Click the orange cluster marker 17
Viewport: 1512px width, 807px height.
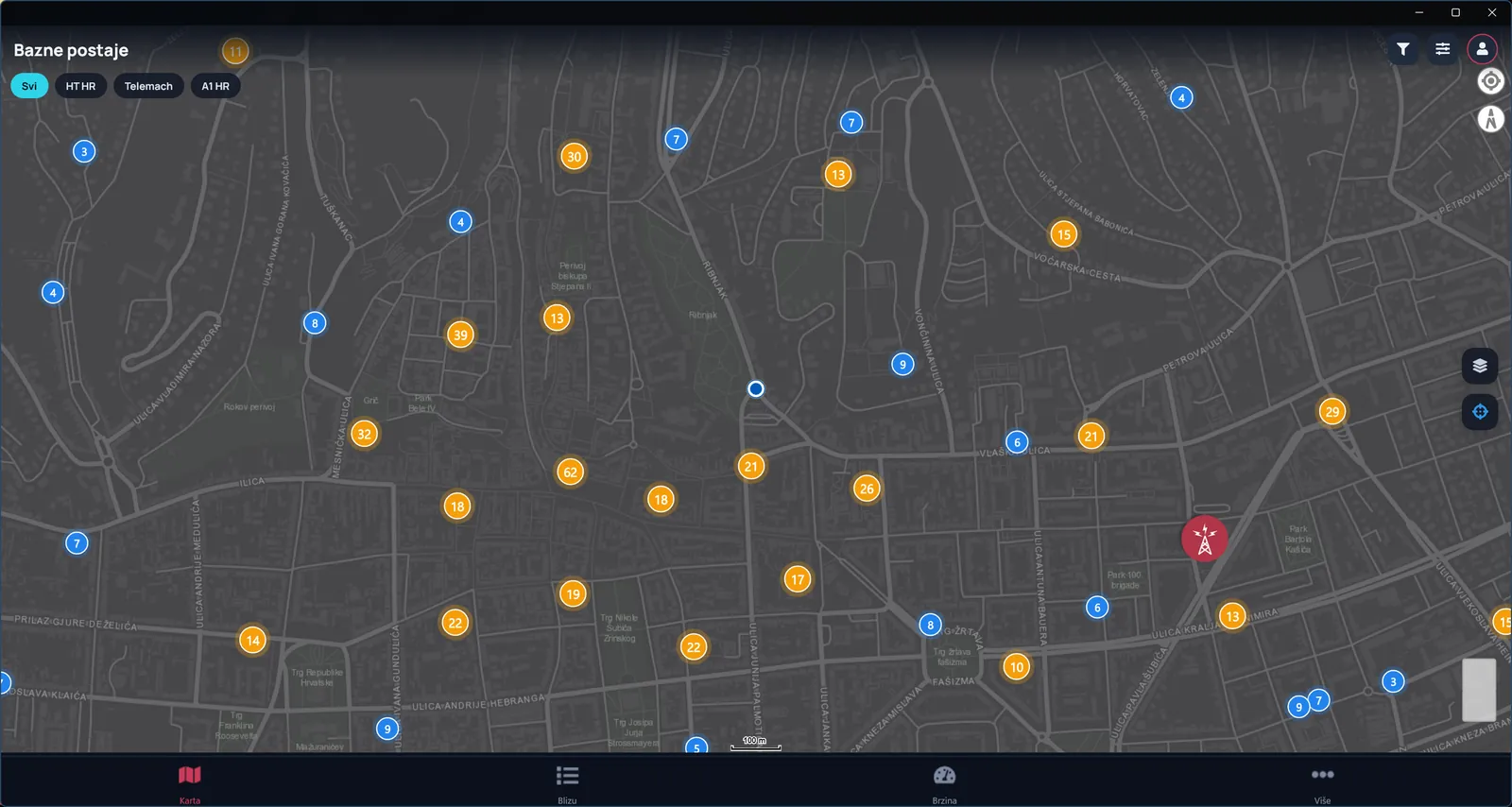click(x=798, y=579)
